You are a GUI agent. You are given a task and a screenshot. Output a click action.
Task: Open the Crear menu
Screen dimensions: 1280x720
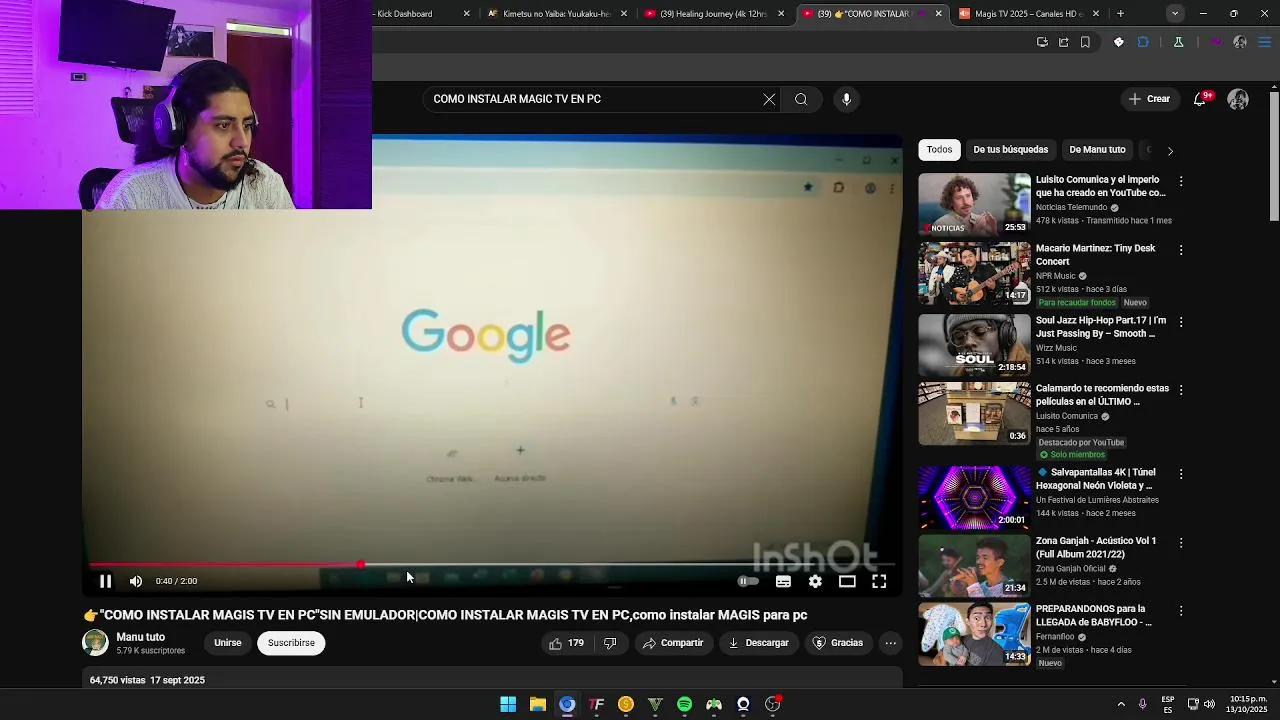[x=1149, y=99]
